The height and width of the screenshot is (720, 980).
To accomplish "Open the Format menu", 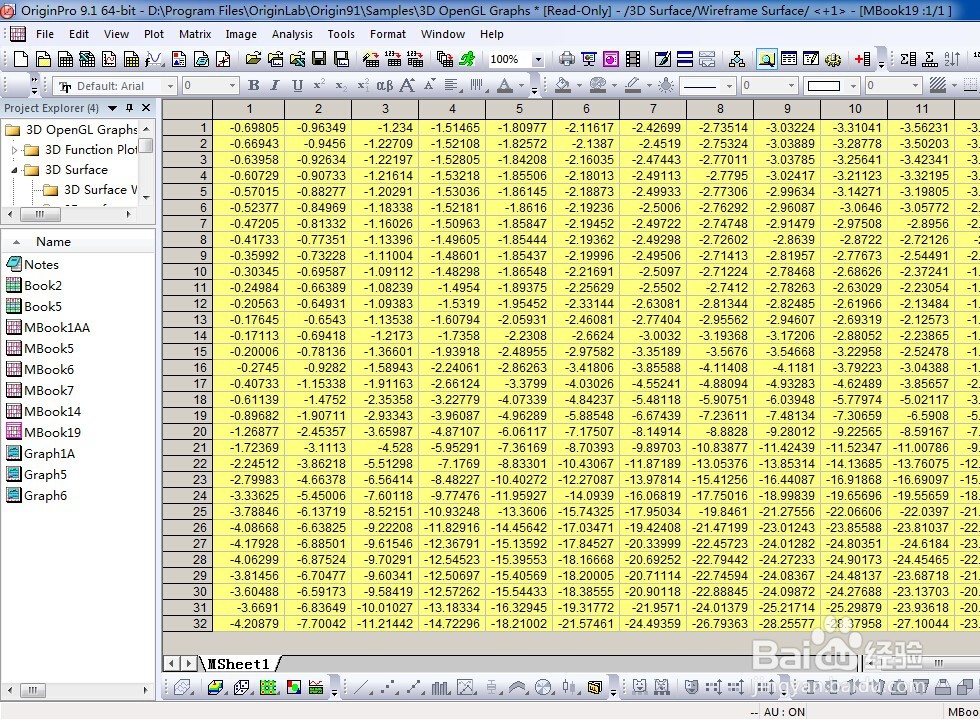I will (x=388, y=34).
